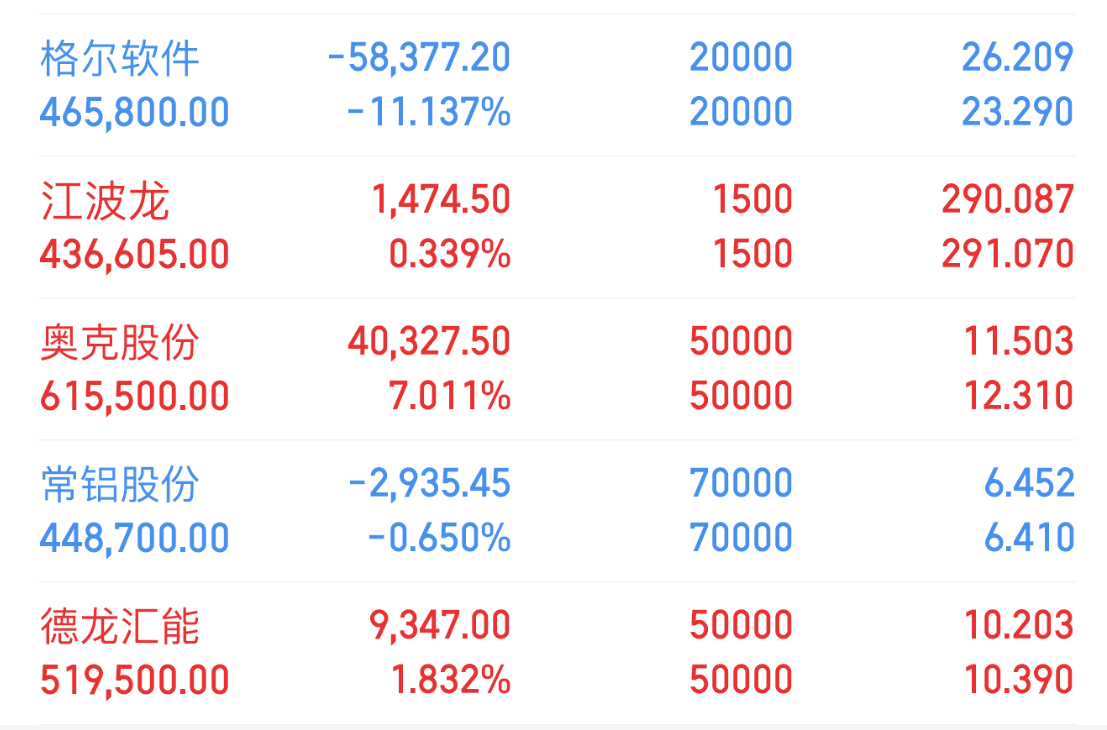
Task: Click the 10.390 current price
Action: tap(1018, 680)
